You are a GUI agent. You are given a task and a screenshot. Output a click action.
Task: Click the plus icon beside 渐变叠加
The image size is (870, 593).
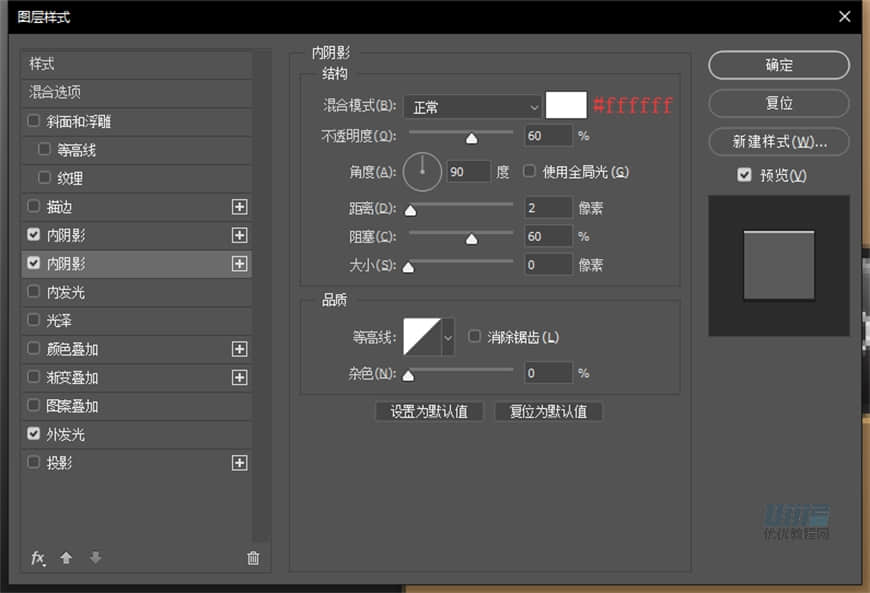[x=240, y=377]
